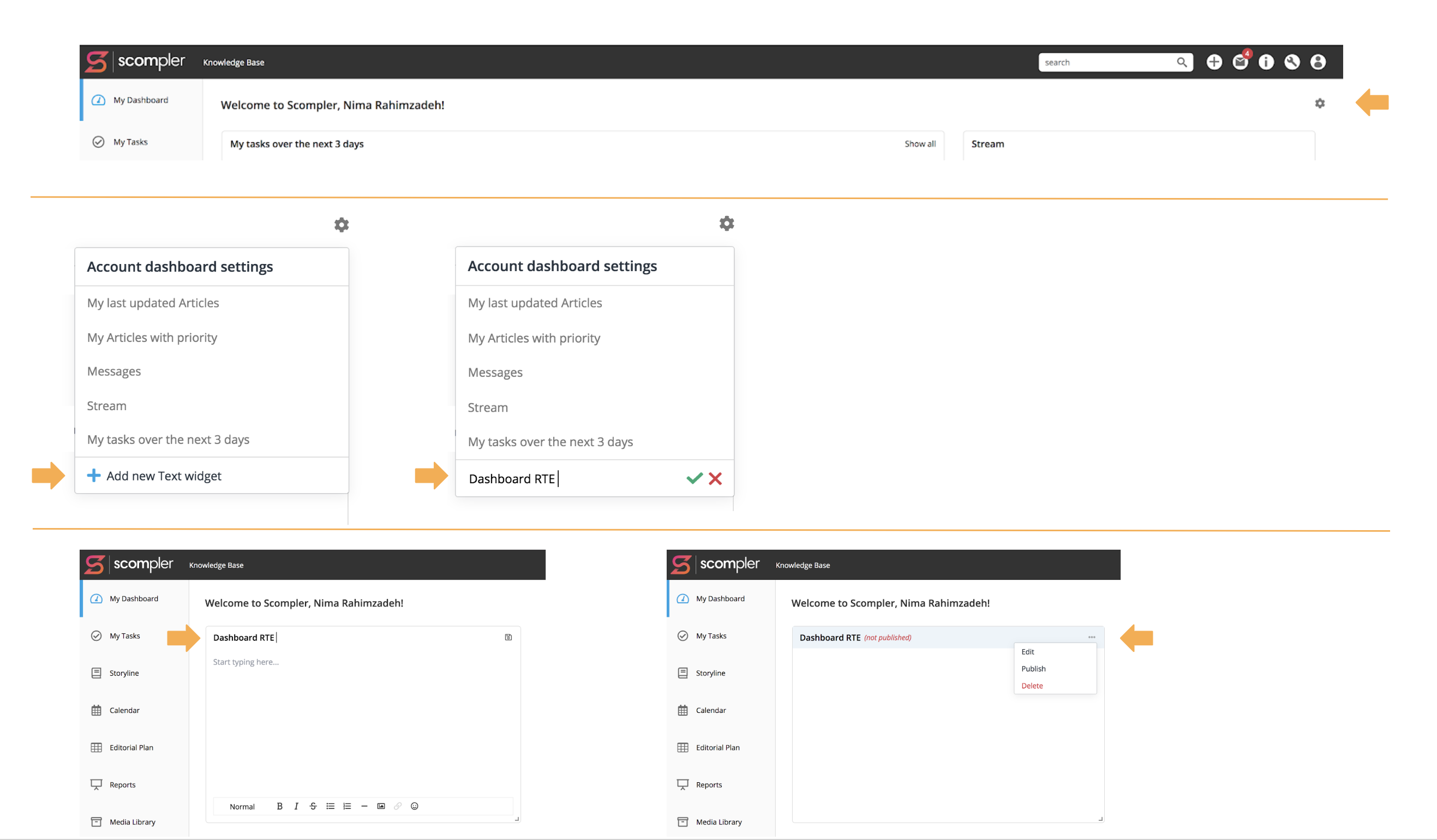1437x840 pixels.
Task: Toggle bold formatting in the editor toolbar
Action: [279, 806]
